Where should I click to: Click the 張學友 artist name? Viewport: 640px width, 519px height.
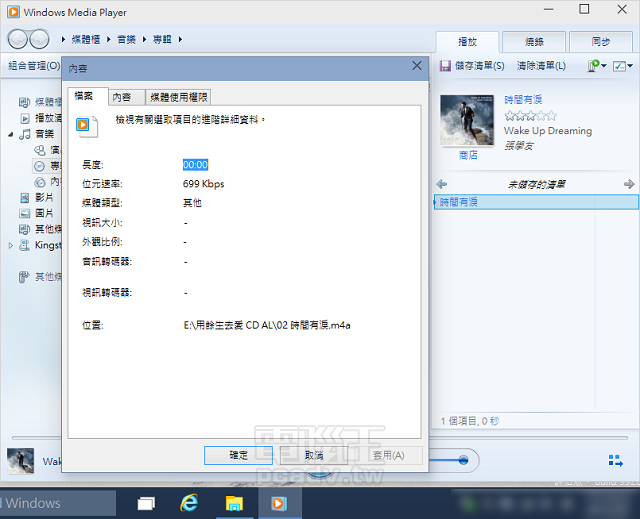[519, 146]
